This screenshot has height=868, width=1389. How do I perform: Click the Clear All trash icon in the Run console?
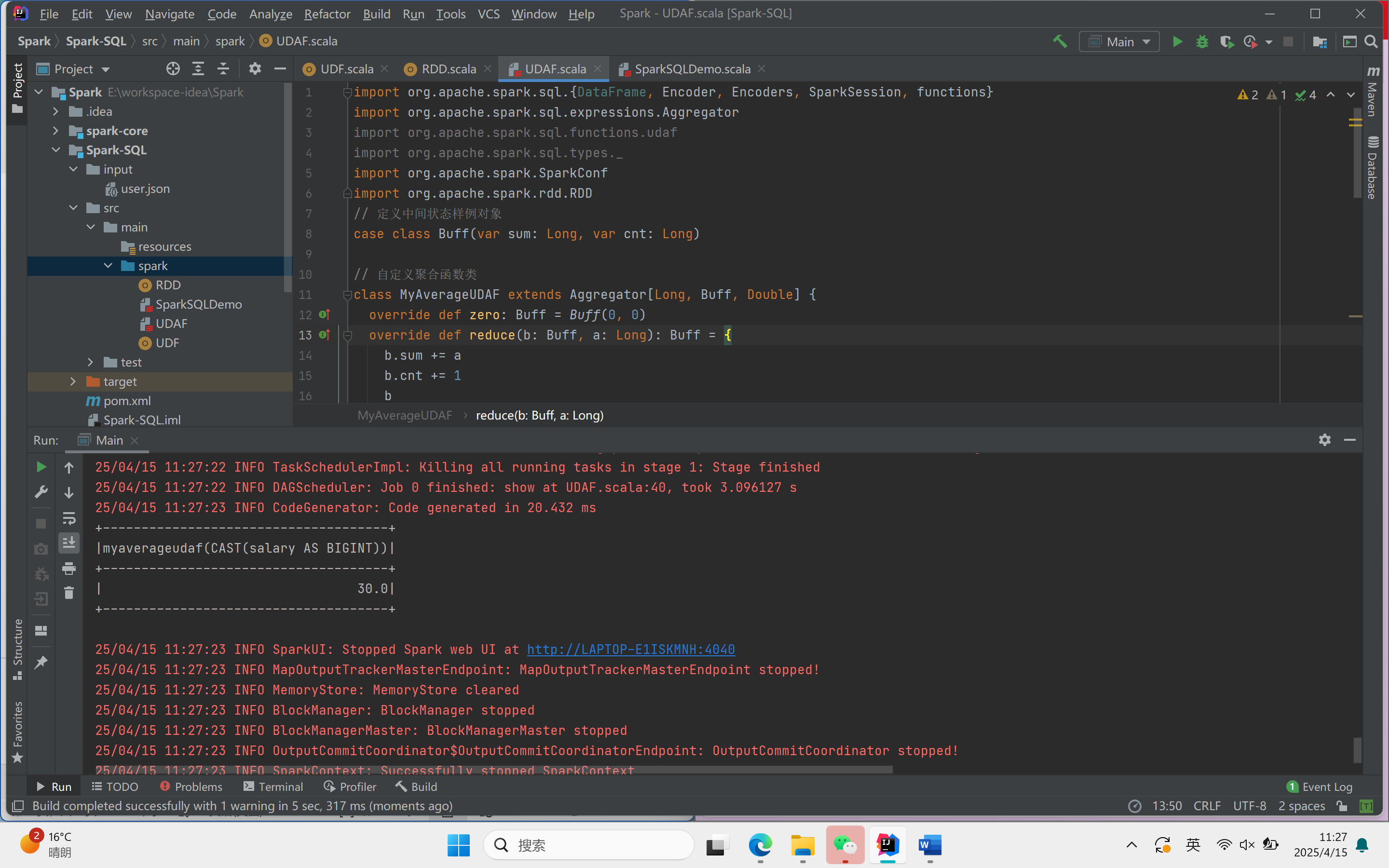69,593
